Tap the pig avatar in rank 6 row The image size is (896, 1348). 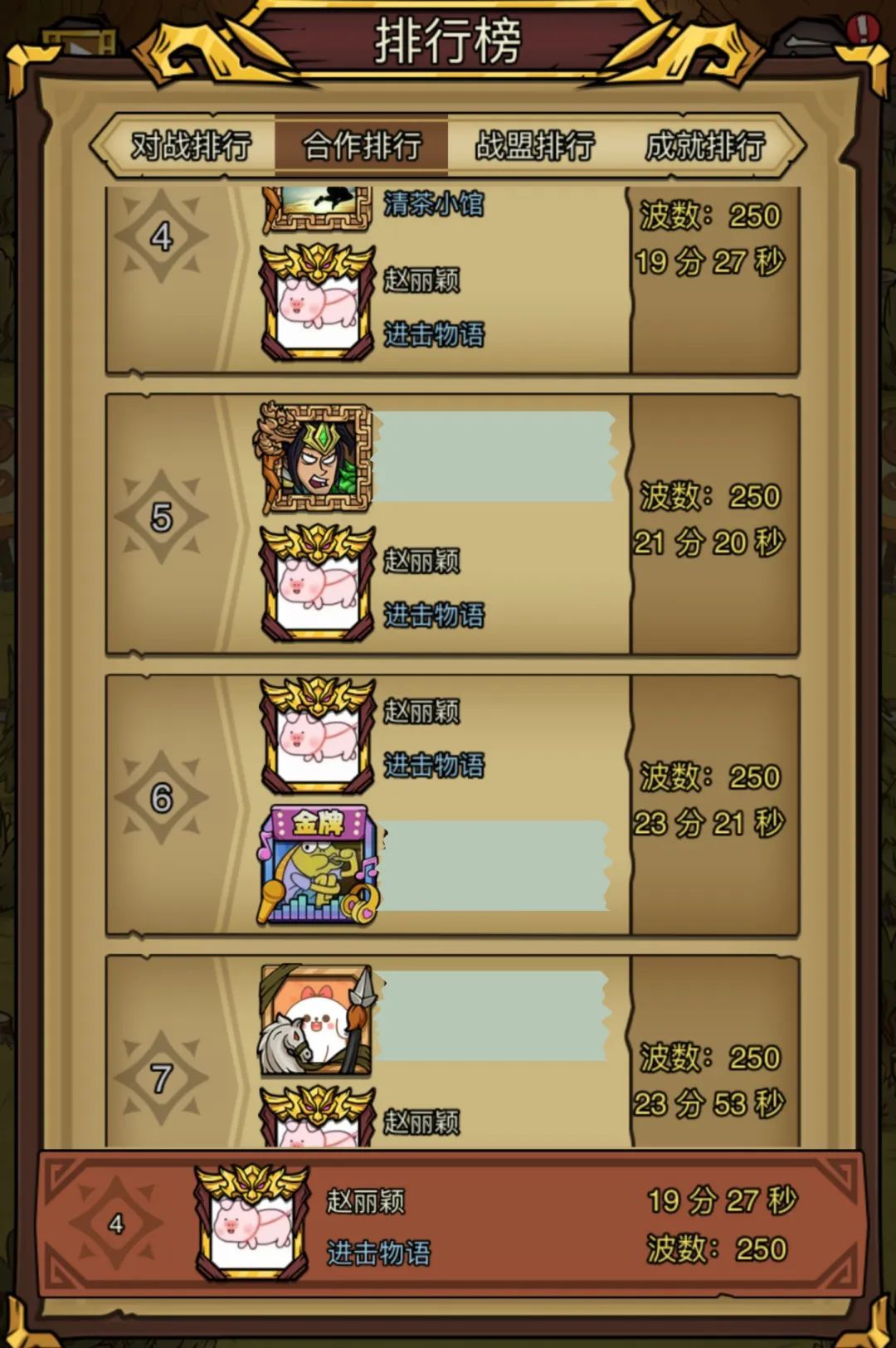tap(317, 734)
